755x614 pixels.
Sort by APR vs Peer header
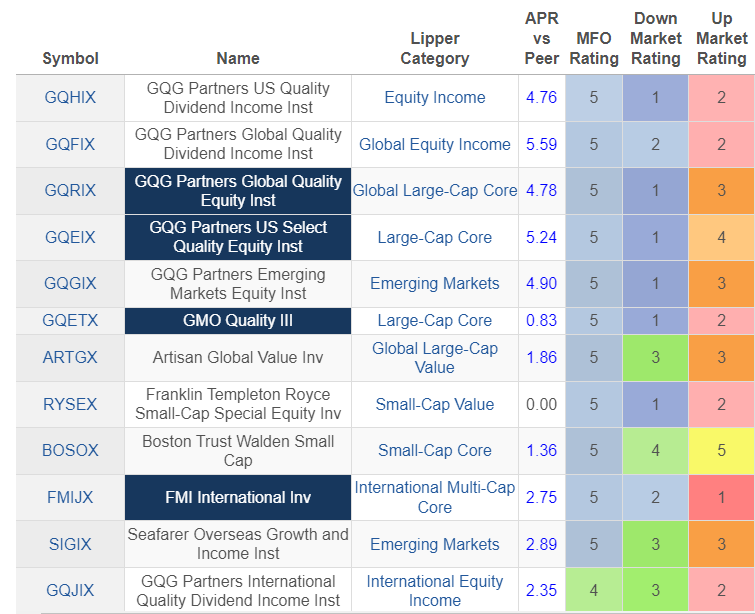click(541, 38)
